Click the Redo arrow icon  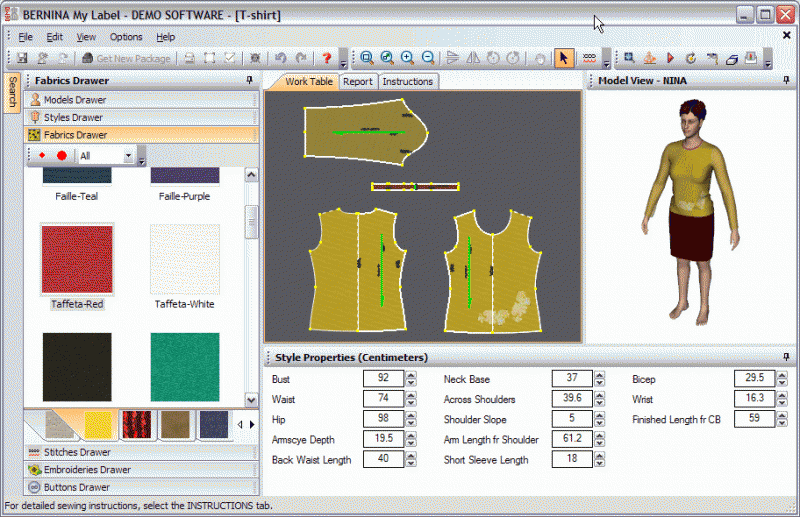302,58
